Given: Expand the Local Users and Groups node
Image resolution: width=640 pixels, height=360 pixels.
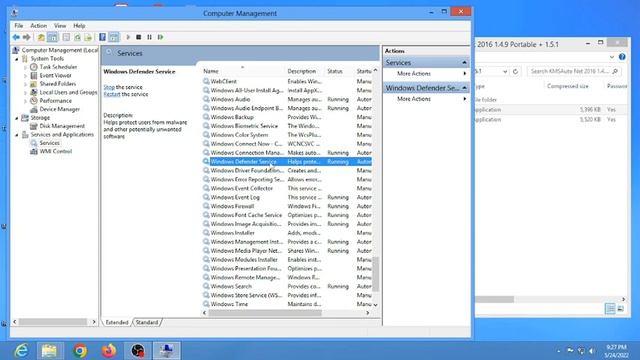Looking at the screenshot, I should [x=25, y=93].
